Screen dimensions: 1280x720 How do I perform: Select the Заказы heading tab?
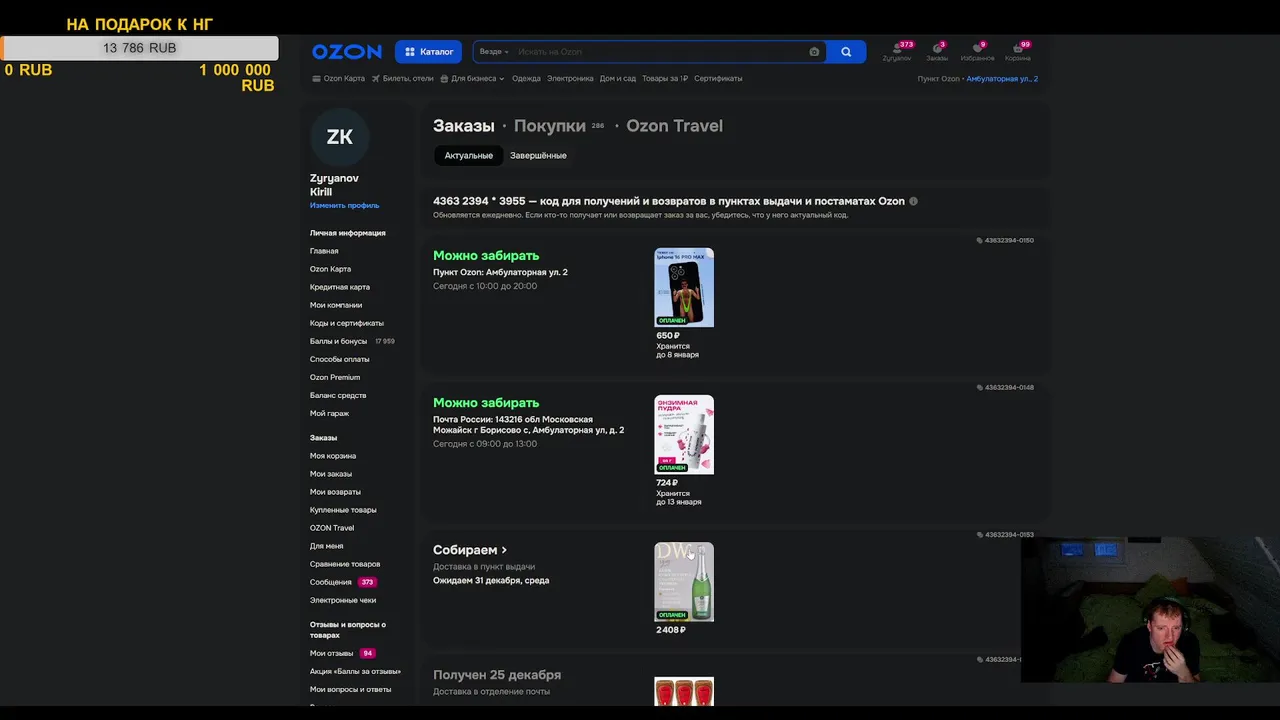click(464, 126)
